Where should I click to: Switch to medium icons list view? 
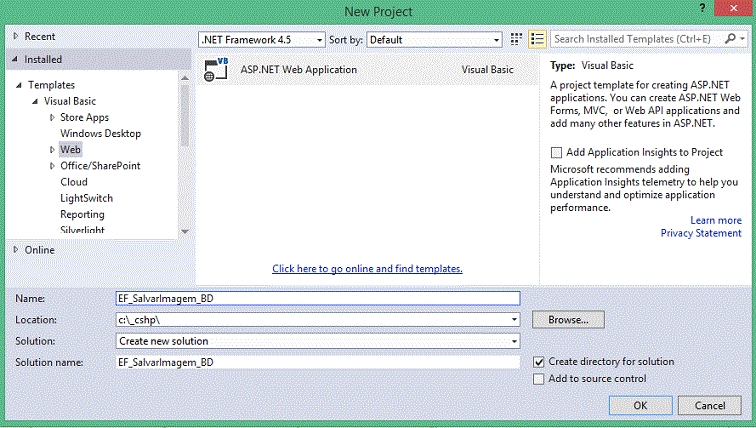[x=537, y=40]
